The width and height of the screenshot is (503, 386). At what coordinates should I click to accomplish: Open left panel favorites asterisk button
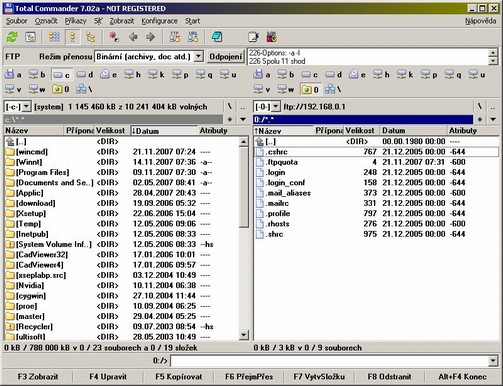pos(230,119)
